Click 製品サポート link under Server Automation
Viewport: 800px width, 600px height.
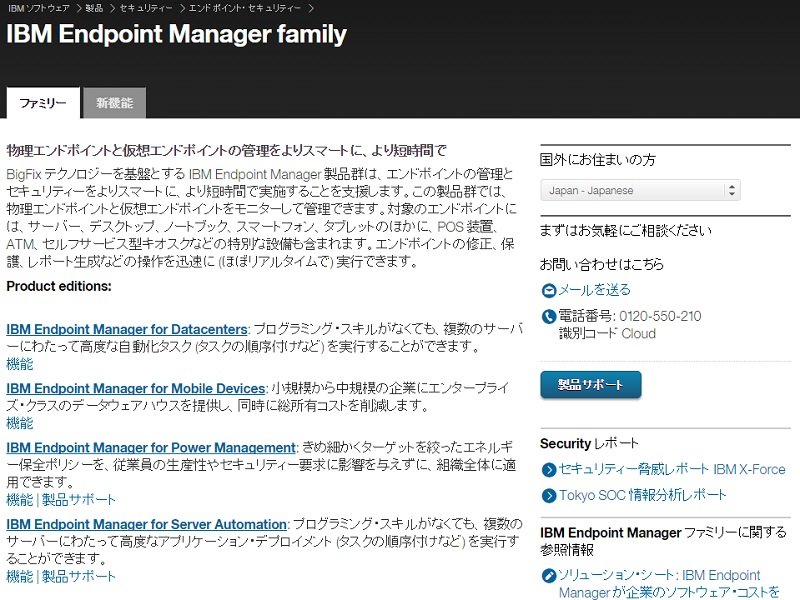79,577
